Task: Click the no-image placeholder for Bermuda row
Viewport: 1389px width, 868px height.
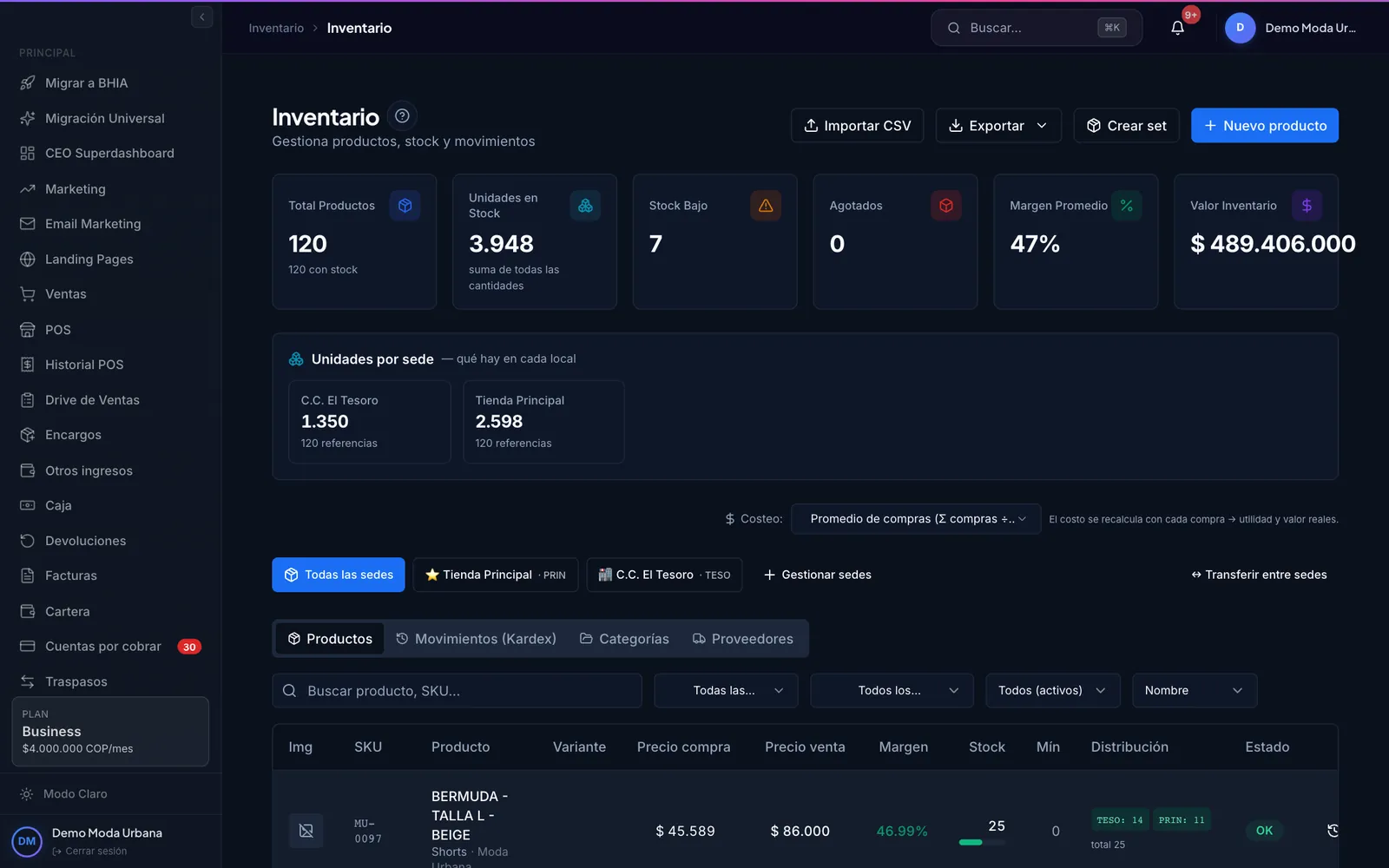Action: click(x=306, y=831)
